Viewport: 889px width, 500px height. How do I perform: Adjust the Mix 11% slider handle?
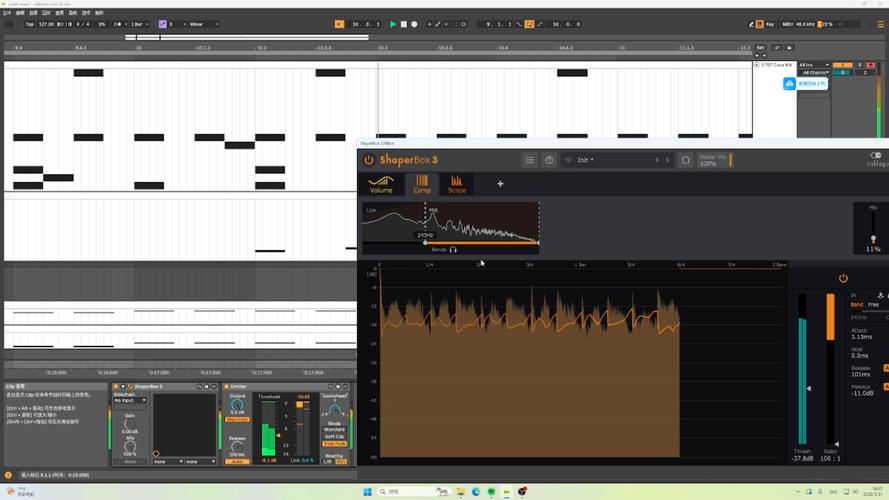click(873, 239)
